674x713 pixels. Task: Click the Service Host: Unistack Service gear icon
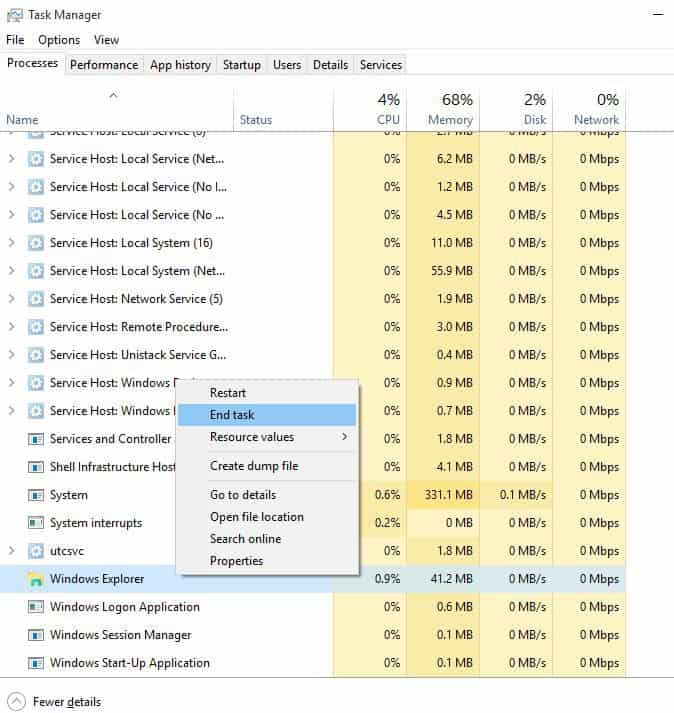pyautogui.click(x=35, y=355)
